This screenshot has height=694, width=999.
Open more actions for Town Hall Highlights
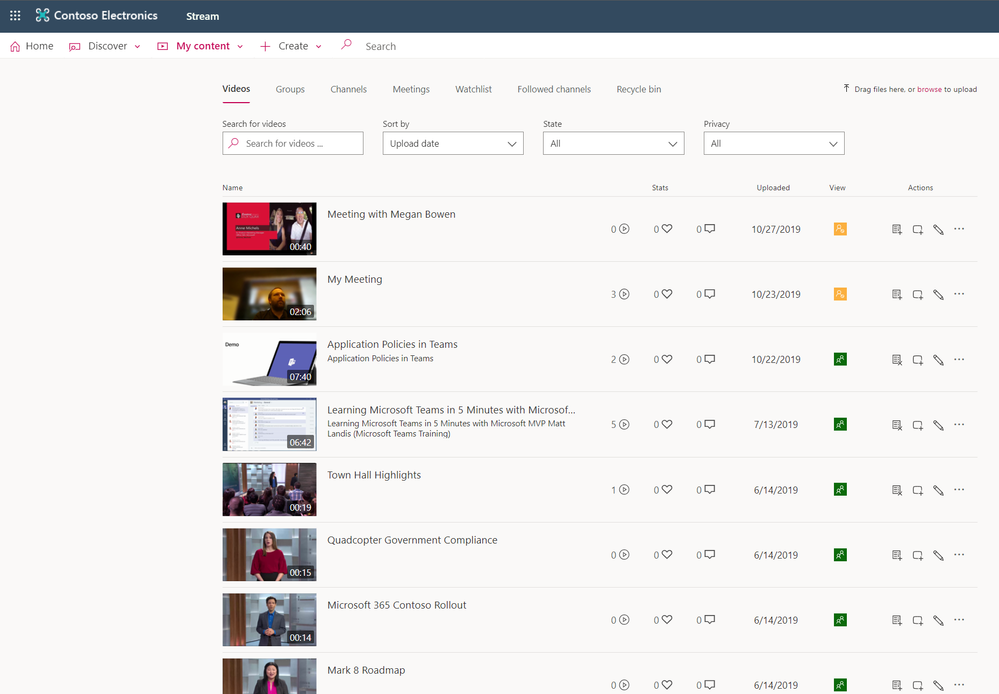(x=959, y=490)
